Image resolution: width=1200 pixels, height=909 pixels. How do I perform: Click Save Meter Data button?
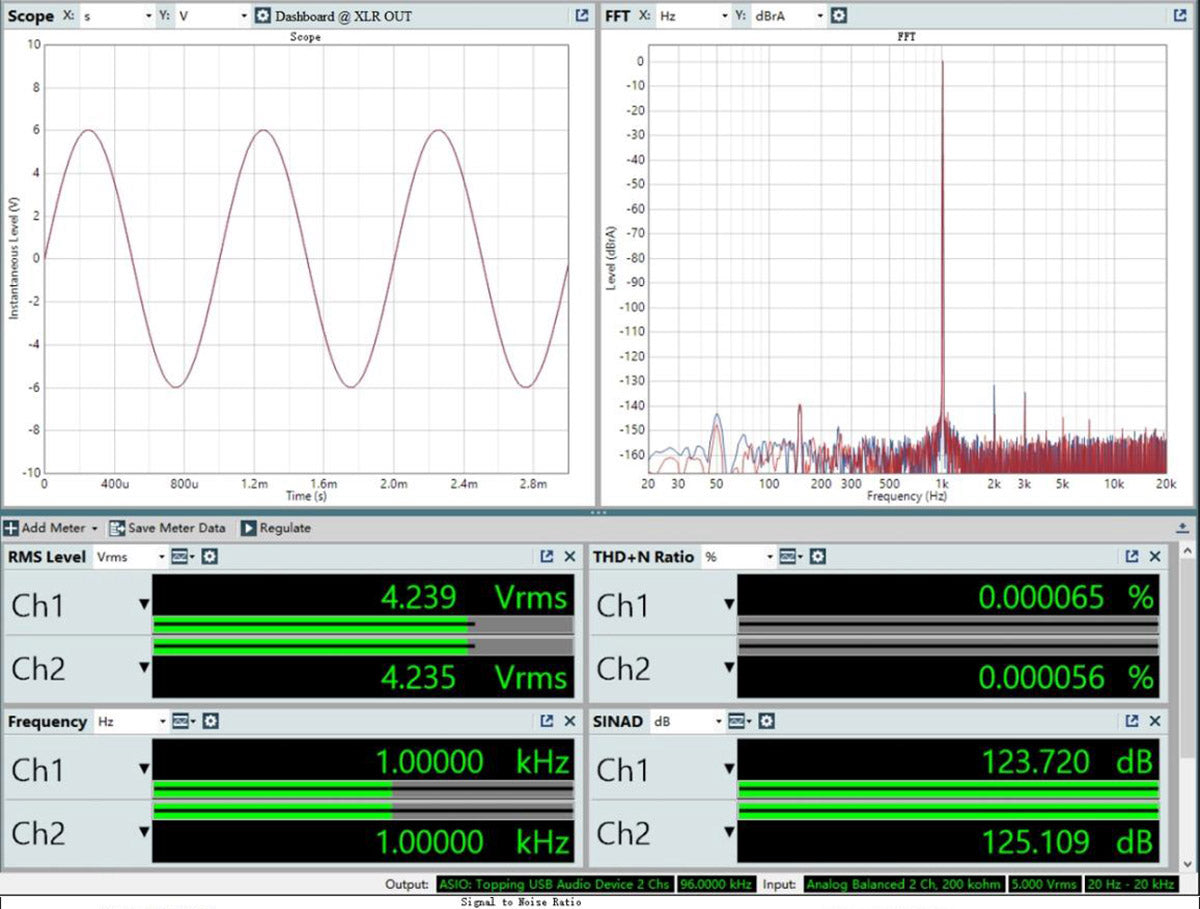tap(167, 528)
